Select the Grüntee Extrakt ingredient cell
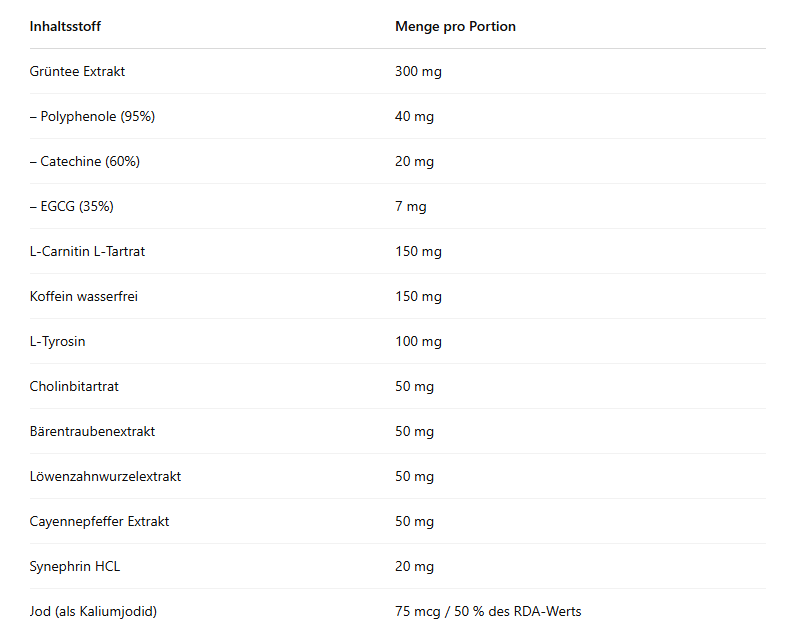The width and height of the screenshot is (794, 639). point(77,71)
